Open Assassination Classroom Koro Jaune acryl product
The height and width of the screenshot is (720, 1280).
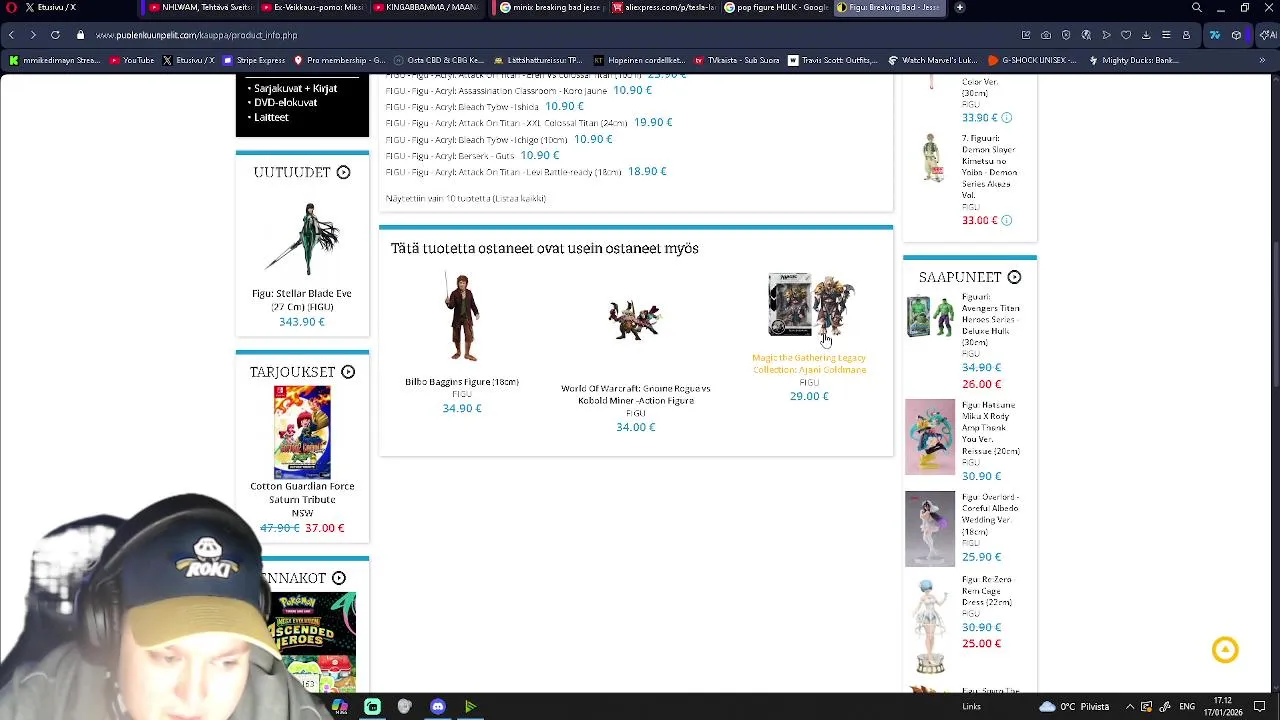pos(496,90)
